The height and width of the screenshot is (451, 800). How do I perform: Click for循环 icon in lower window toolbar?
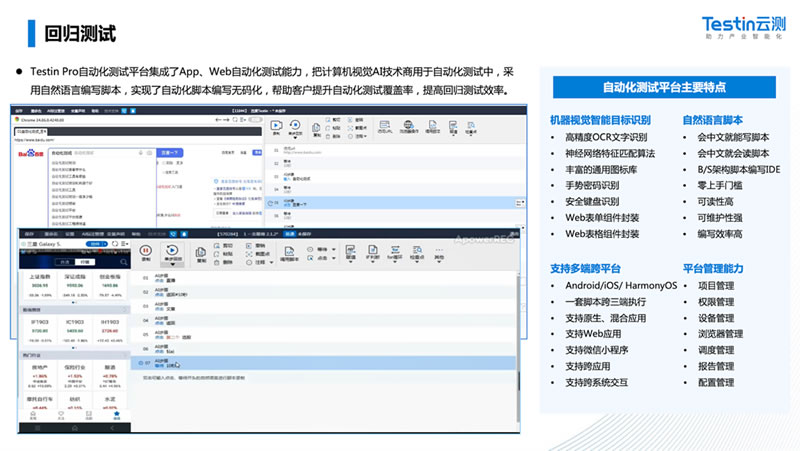[395, 249]
